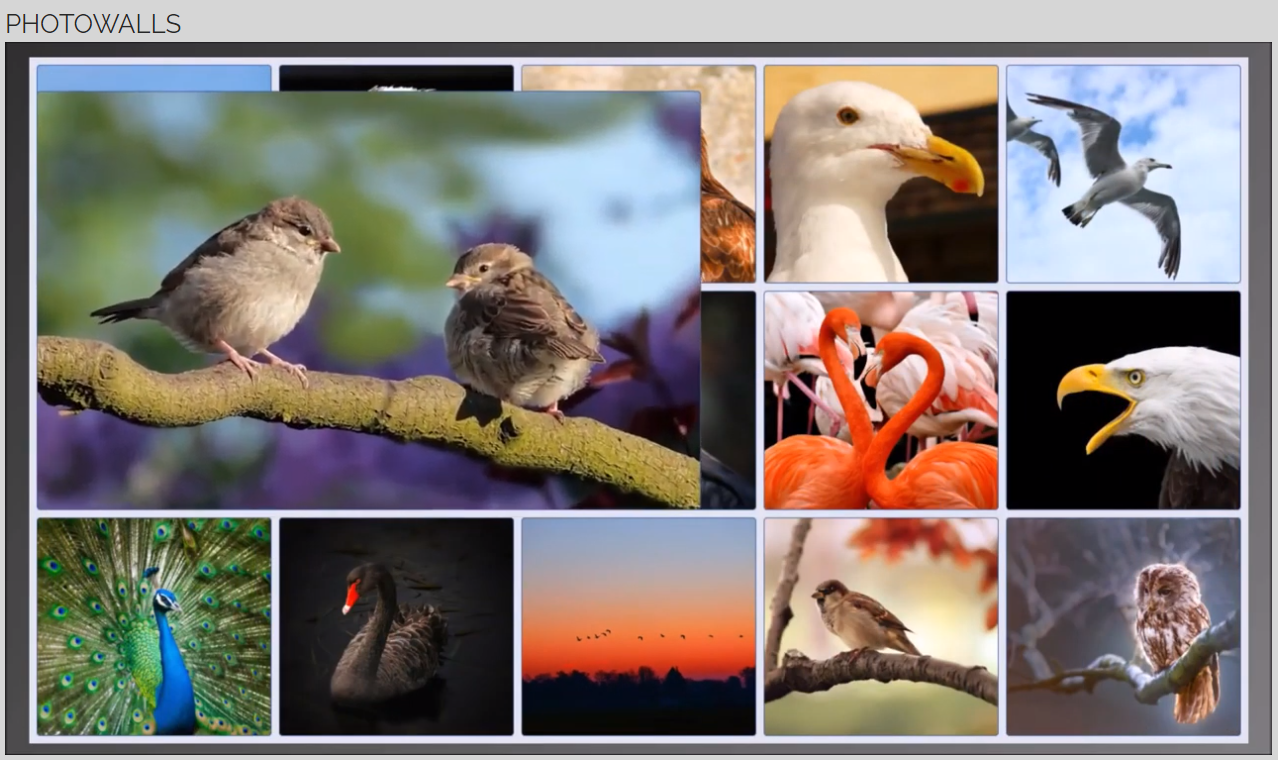This screenshot has width=1278, height=760.
Task: Open the seagull head close-up photo
Action: coord(881,174)
